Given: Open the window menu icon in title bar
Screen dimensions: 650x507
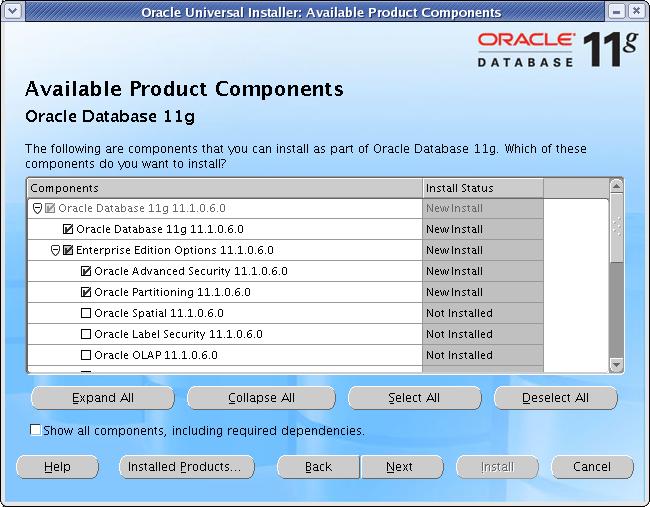Looking at the screenshot, I should pyautogui.click(x=13, y=11).
